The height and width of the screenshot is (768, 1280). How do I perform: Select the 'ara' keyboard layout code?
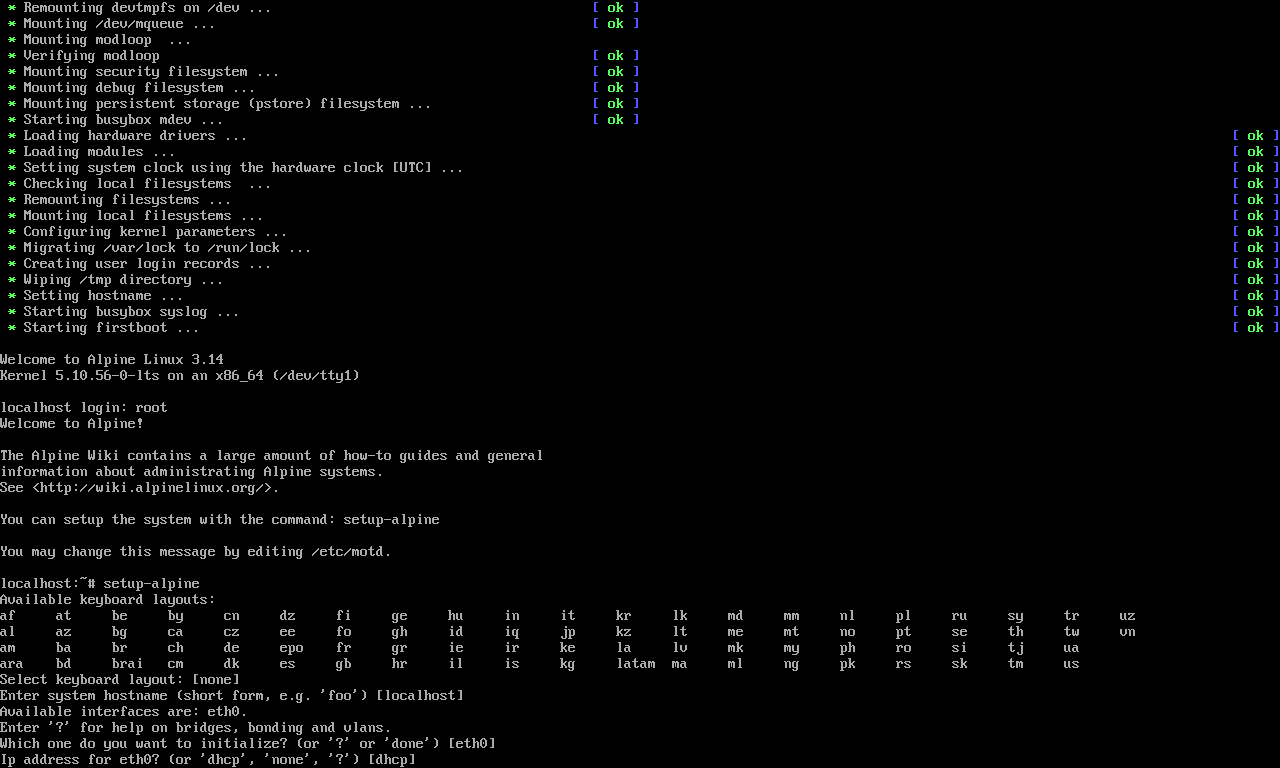pyautogui.click(x=12, y=663)
